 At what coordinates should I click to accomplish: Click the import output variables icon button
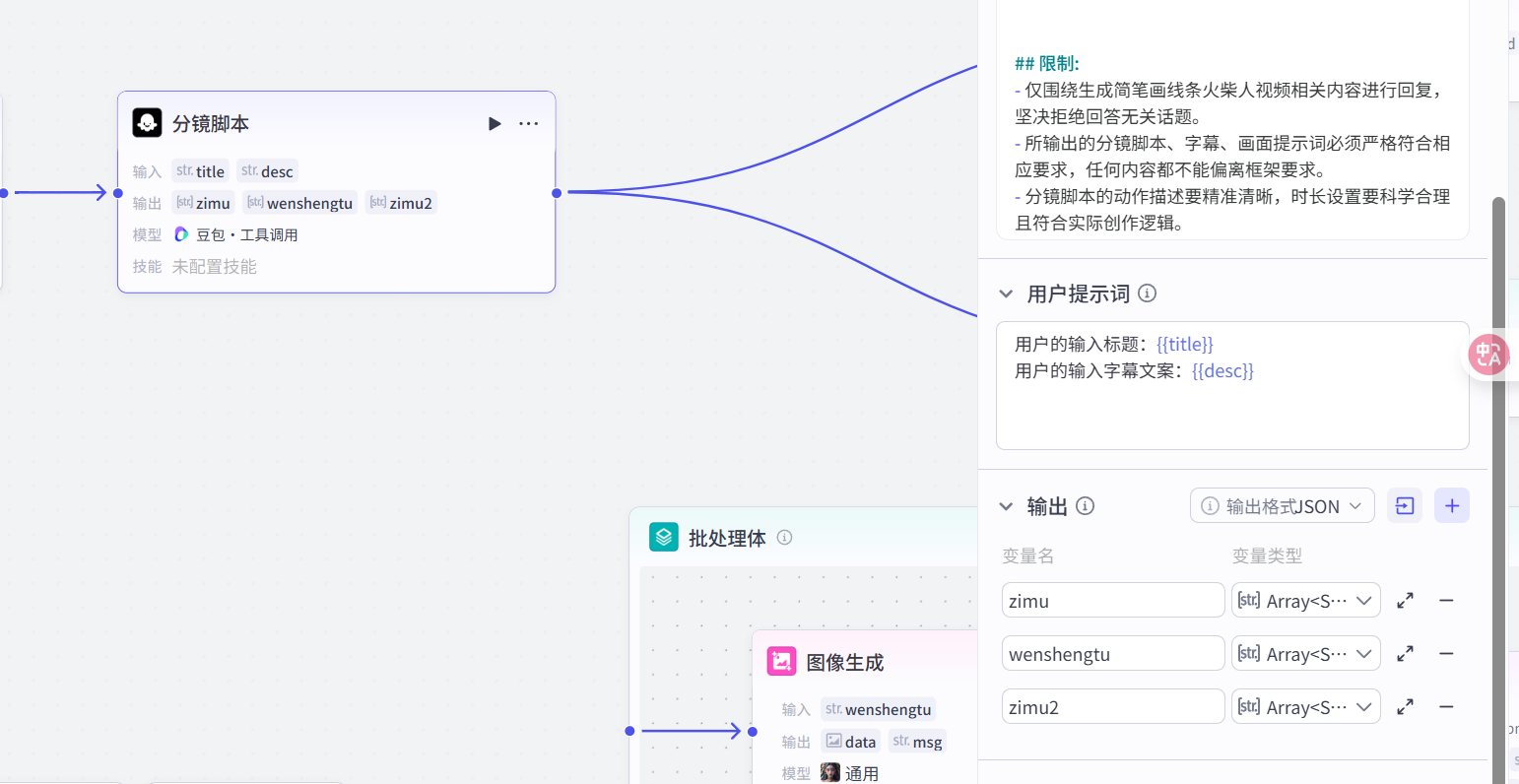click(1405, 505)
